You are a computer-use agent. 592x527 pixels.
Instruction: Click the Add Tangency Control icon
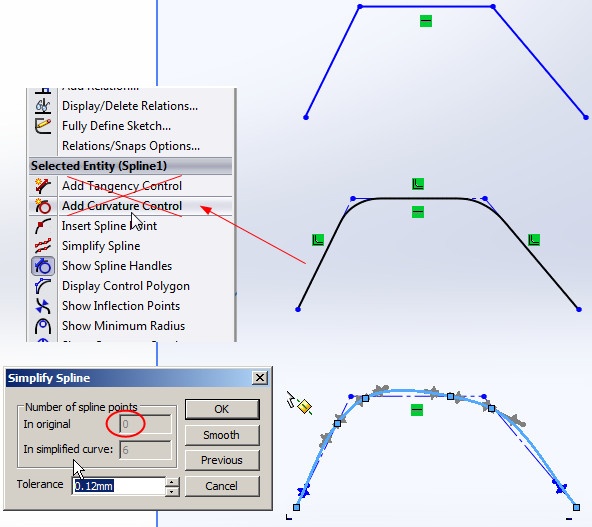tap(43, 186)
